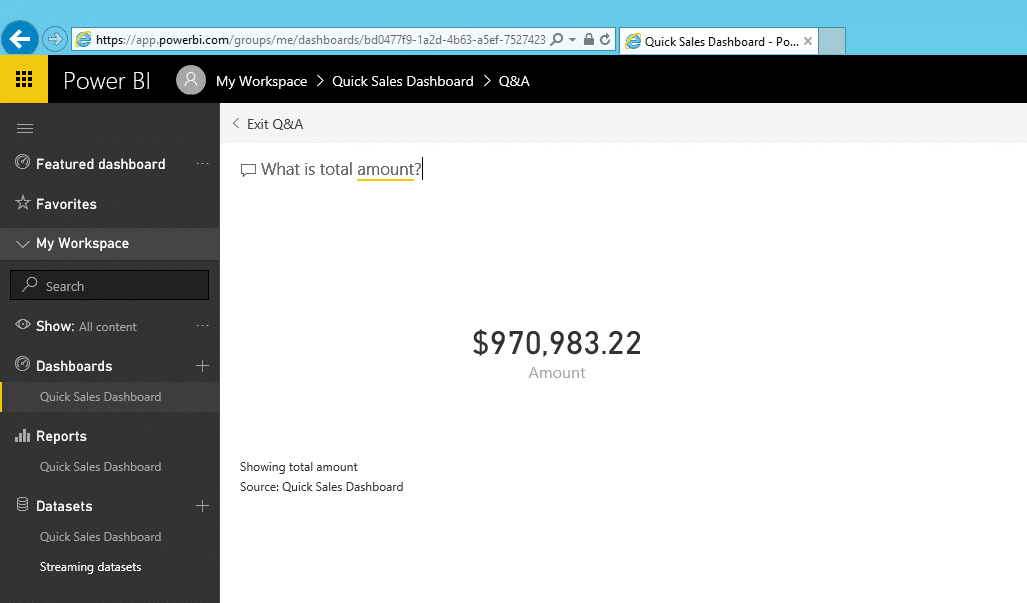Collapse the My Workspace section chevron
1027x603 pixels.
23,244
